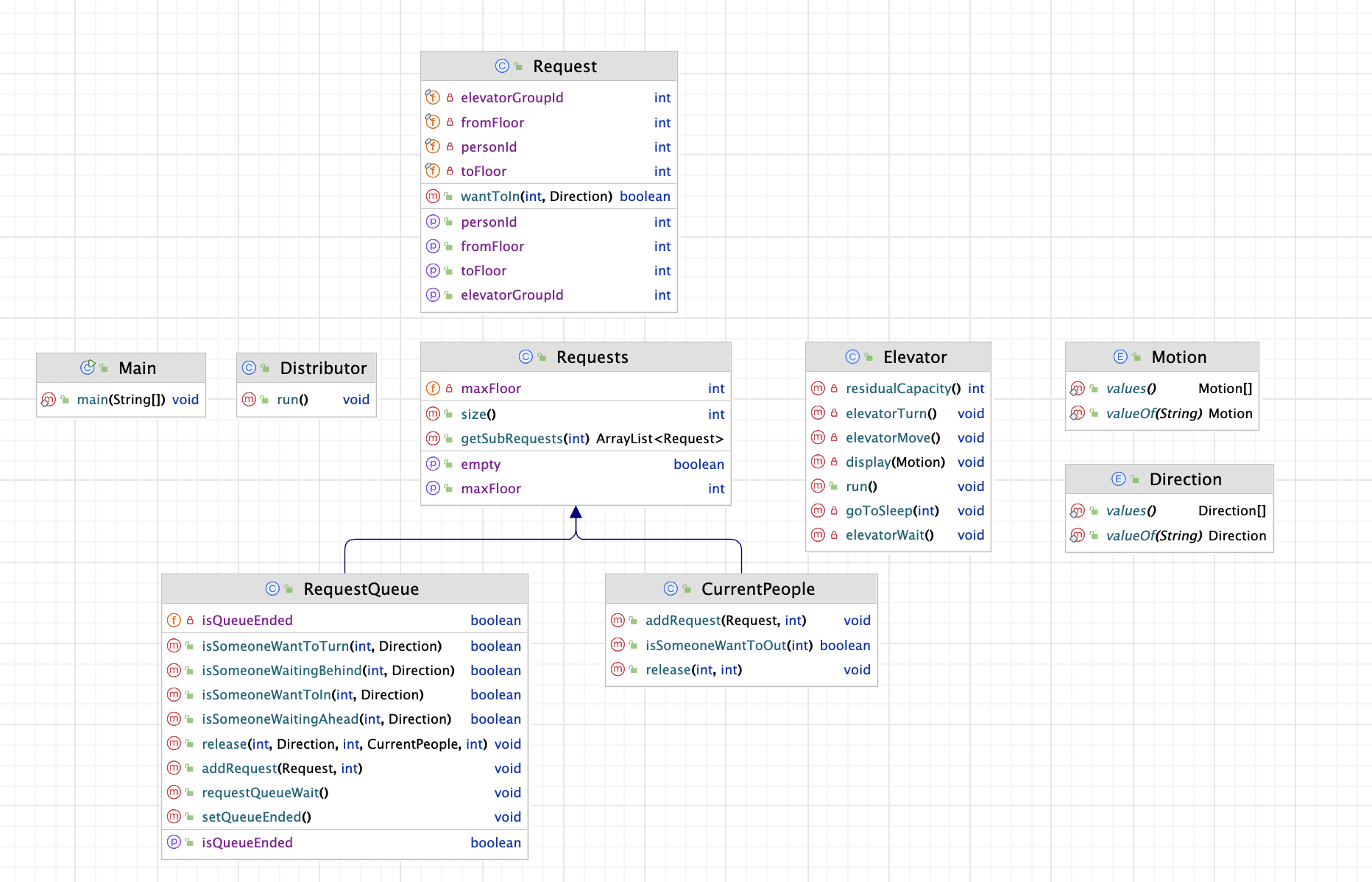Click the isSomeoneWantToOut(int) method row
Viewport: 1372px width, 882px height.
(741, 646)
